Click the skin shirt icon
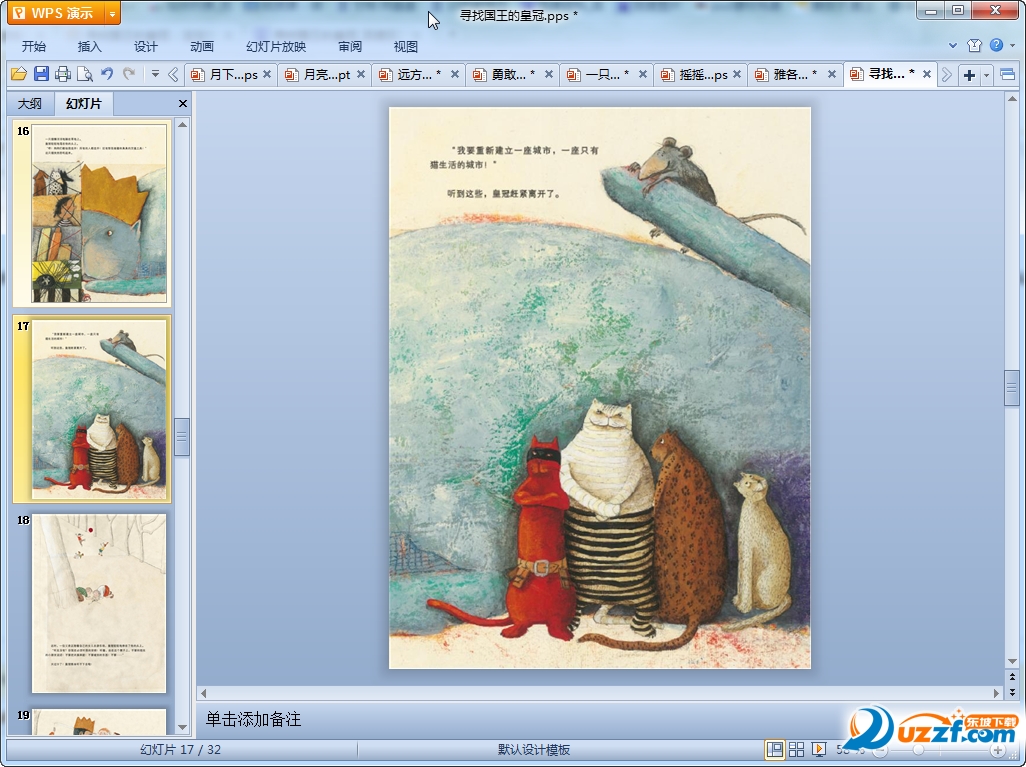This screenshot has height=767, width=1026. 974,45
